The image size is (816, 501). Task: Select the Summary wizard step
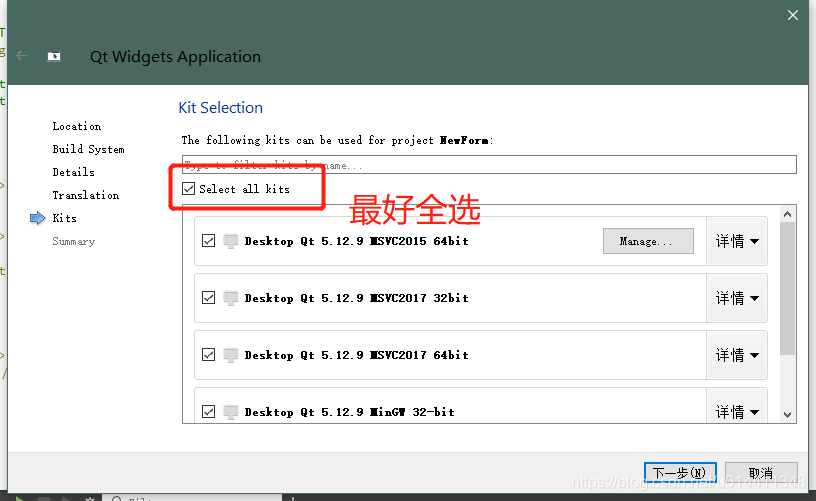tap(73, 241)
